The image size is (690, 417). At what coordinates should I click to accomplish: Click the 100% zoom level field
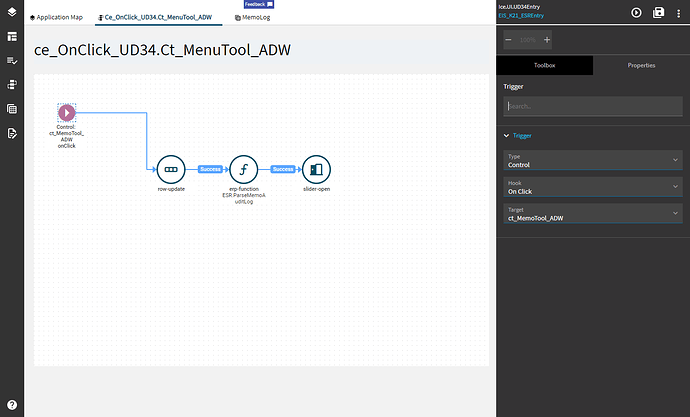(x=527, y=40)
